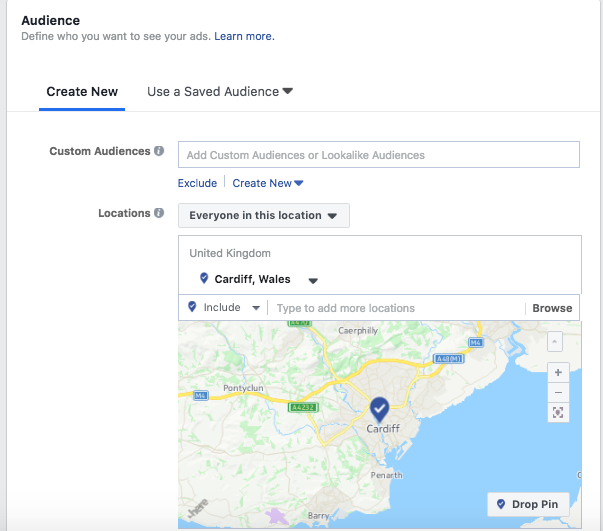The height and width of the screenshot is (531, 603).
Task: Zoom in on the map
Action: (558, 372)
